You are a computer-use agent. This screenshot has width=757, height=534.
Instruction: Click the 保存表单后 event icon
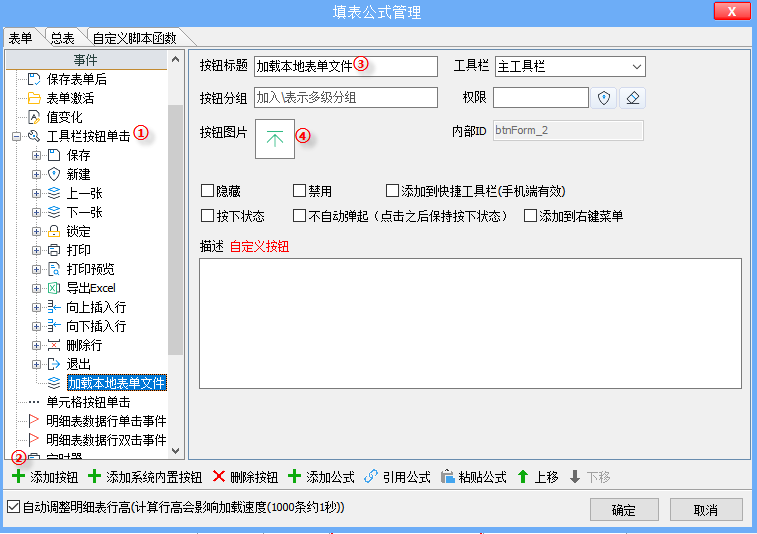click(x=34, y=79)
